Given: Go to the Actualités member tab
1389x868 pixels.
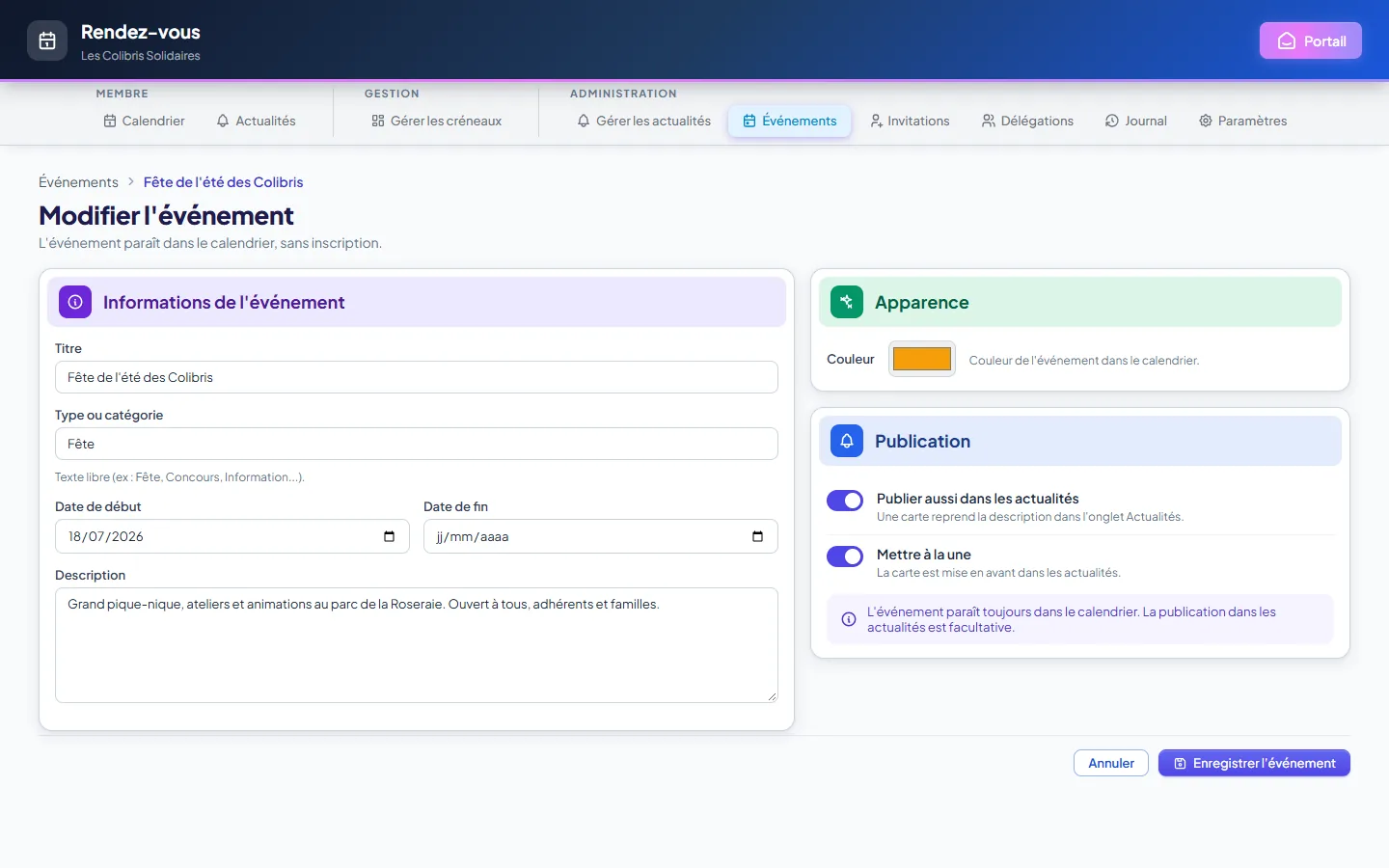Looking at the screenshot, I should tap(257, 121).
